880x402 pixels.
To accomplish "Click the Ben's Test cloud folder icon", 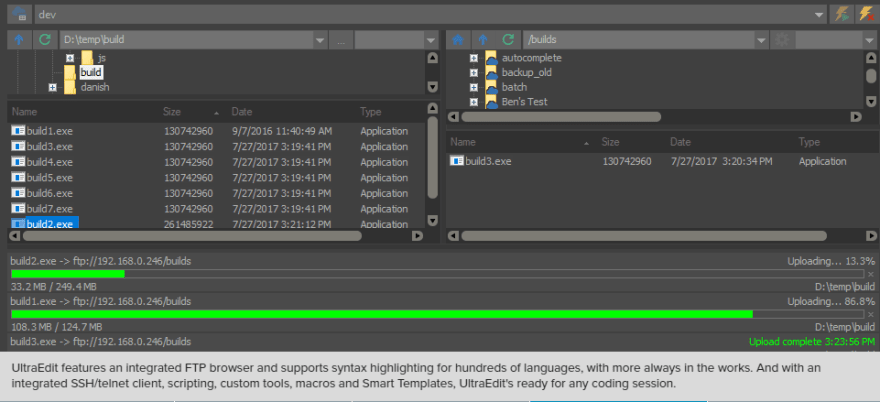I will [x=491, y=102].
